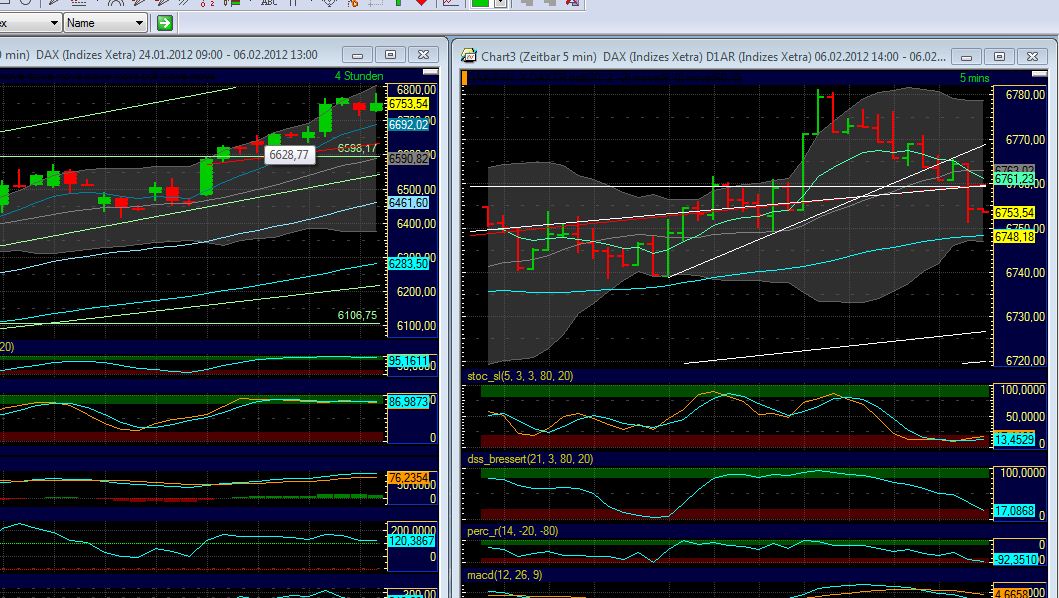Expand the color swatch dropdown arrow
Viewport: 1059px width, 598px height.
(x=498, y=4)
